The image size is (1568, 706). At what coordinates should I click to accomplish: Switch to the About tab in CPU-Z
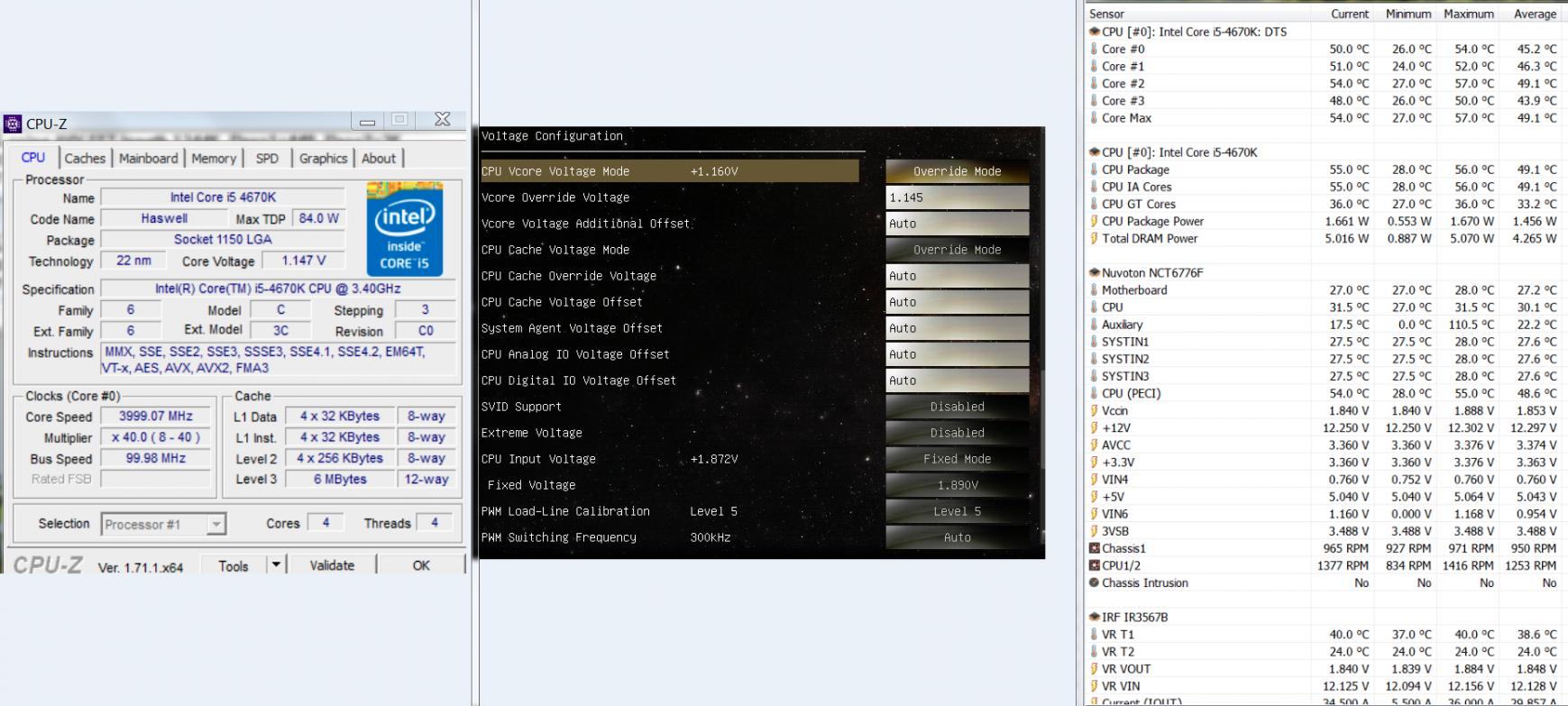point(379,159)
